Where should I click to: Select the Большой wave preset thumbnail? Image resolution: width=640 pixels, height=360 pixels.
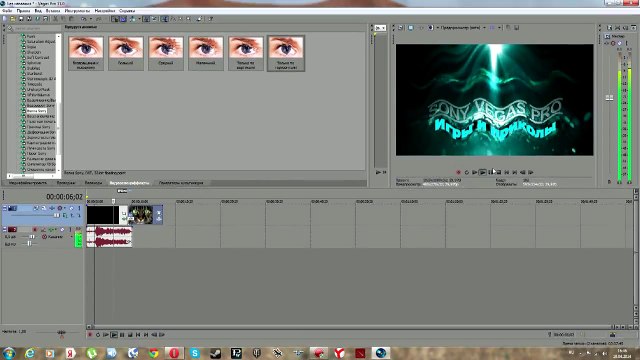[126, 53]
